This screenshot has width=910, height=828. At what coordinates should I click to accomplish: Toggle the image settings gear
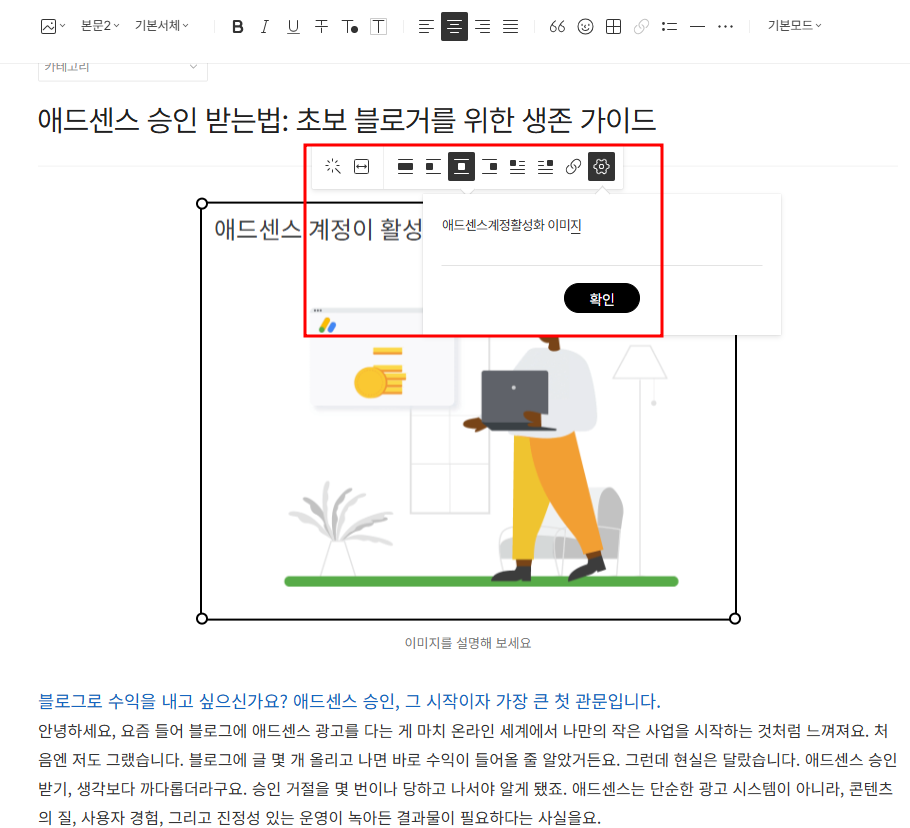coord(601,167)
